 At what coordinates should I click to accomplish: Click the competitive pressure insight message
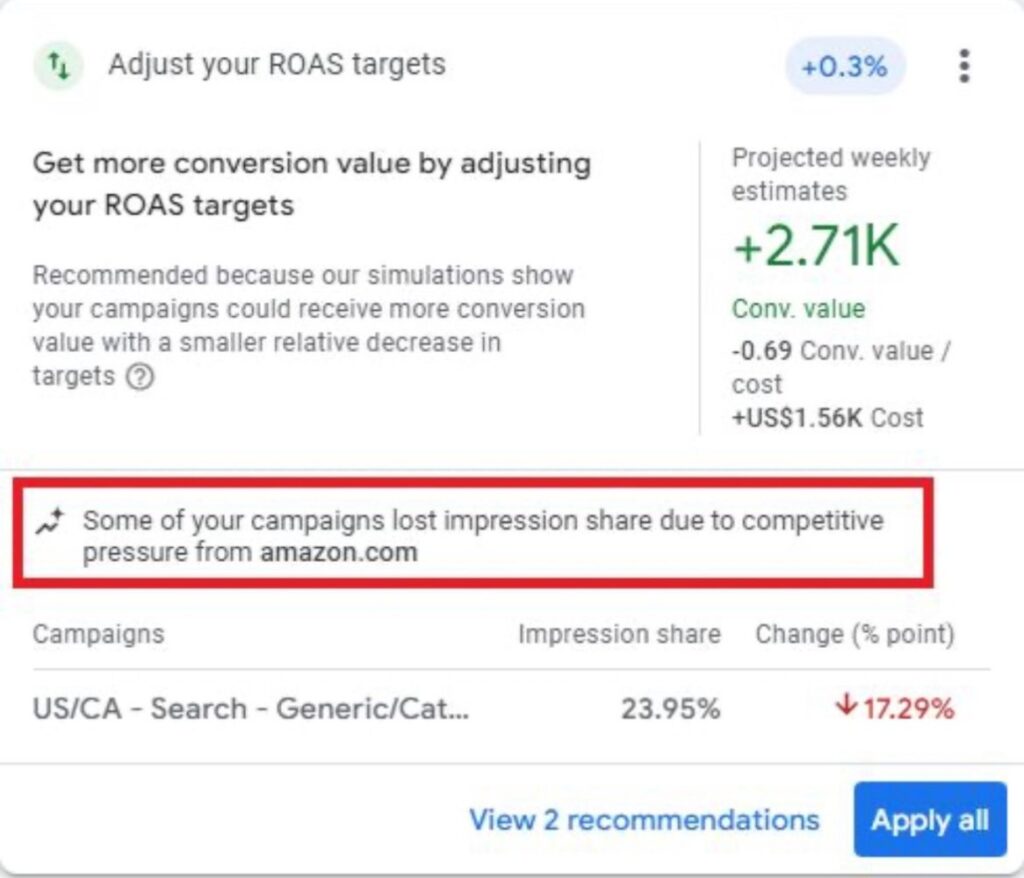point(483,536)
